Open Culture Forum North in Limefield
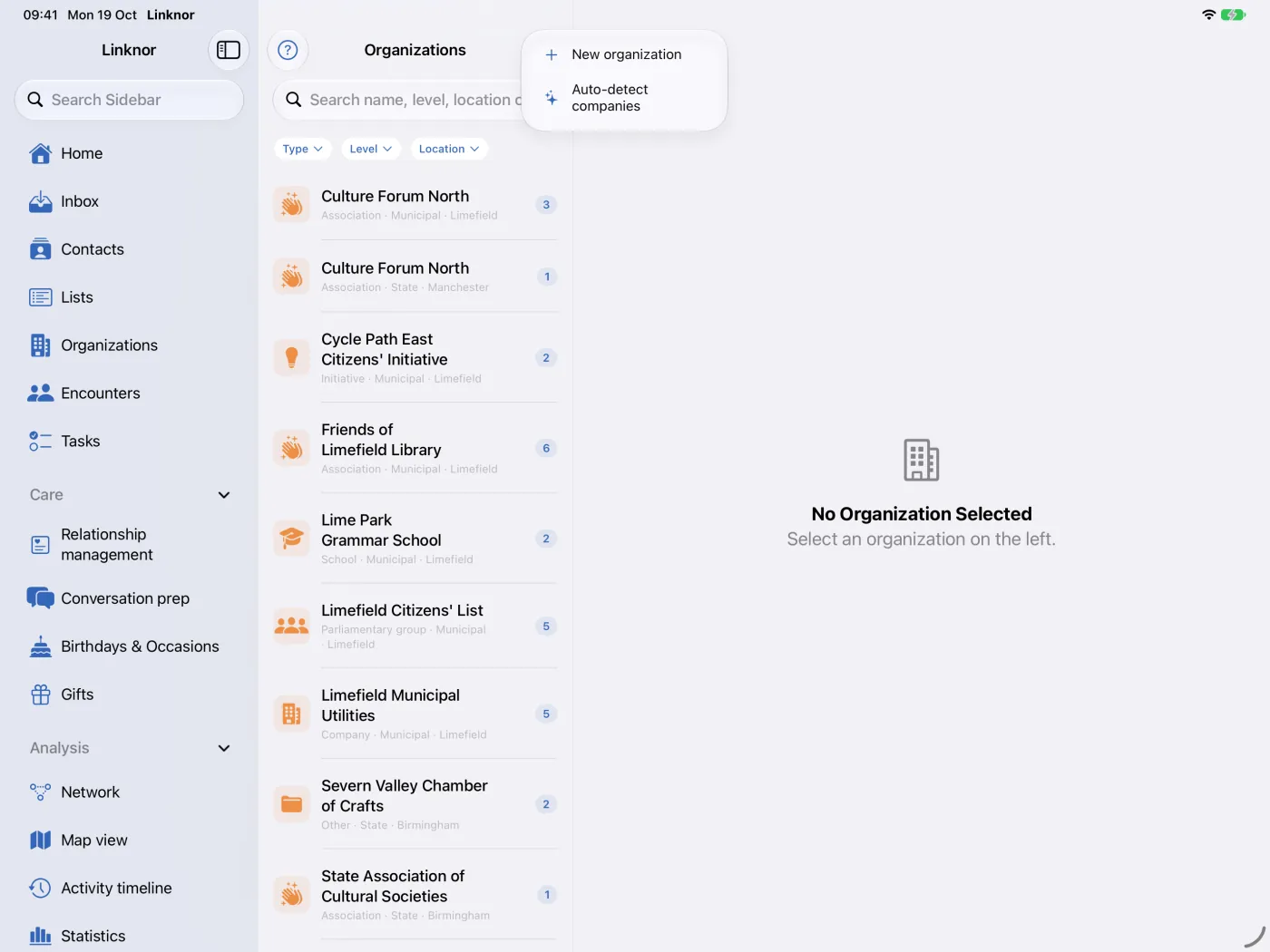 coord(415,205)
